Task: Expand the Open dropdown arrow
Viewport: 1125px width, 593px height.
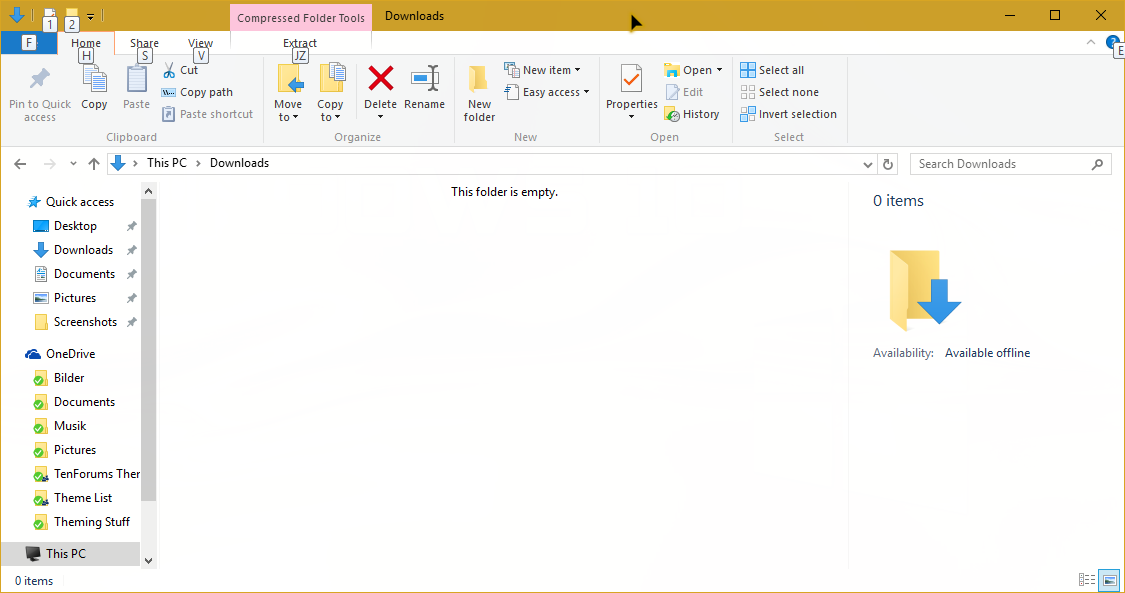Action: 720,70
